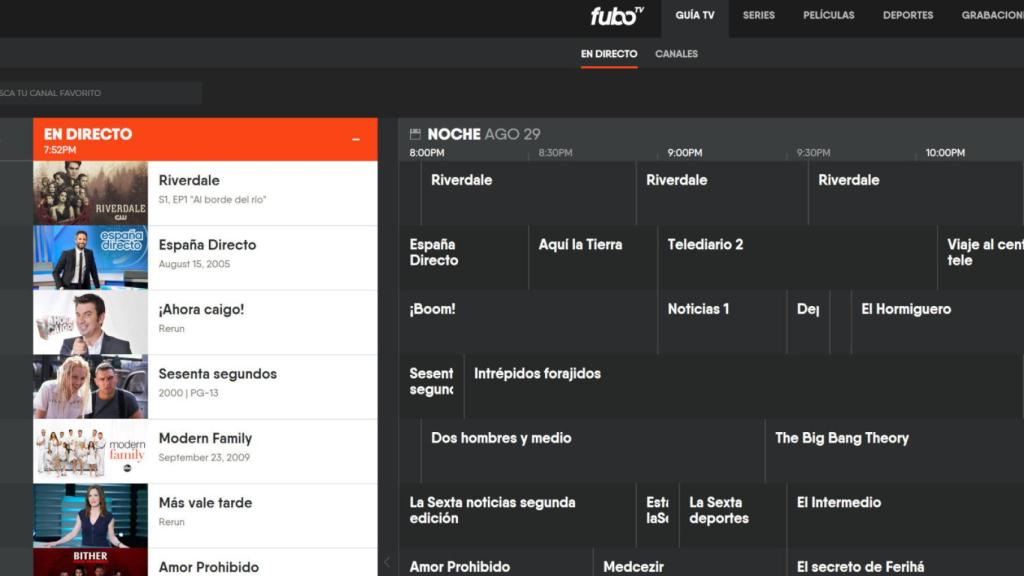Select the EN DIRECTO subtab
1024x576 pixels.
pos(609,53)
